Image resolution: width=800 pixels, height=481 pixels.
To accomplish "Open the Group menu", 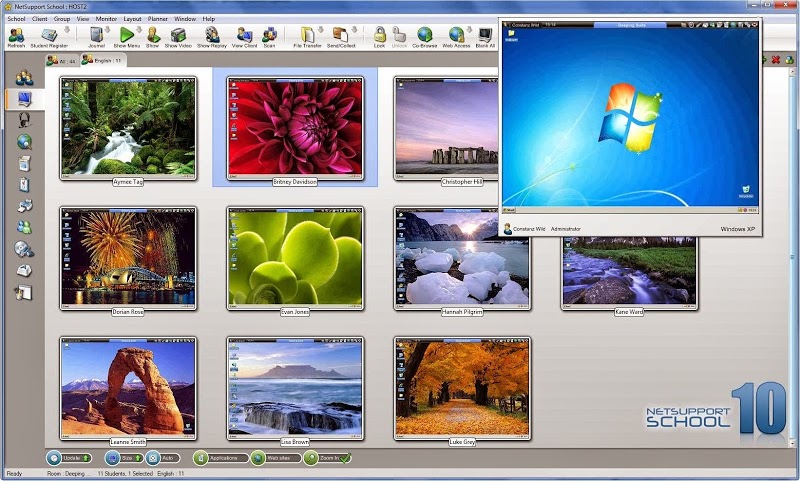I will [x=62, y=19].
